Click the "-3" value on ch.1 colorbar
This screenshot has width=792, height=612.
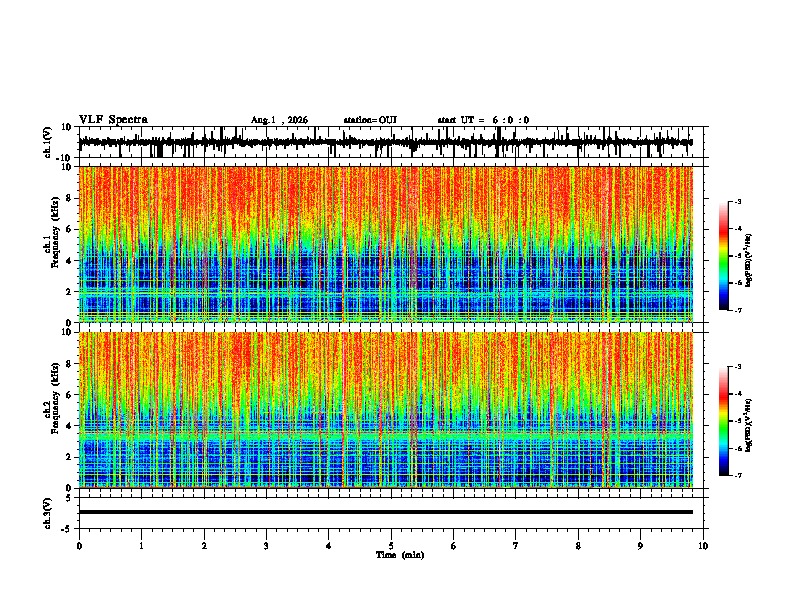(x=737, y=201)
